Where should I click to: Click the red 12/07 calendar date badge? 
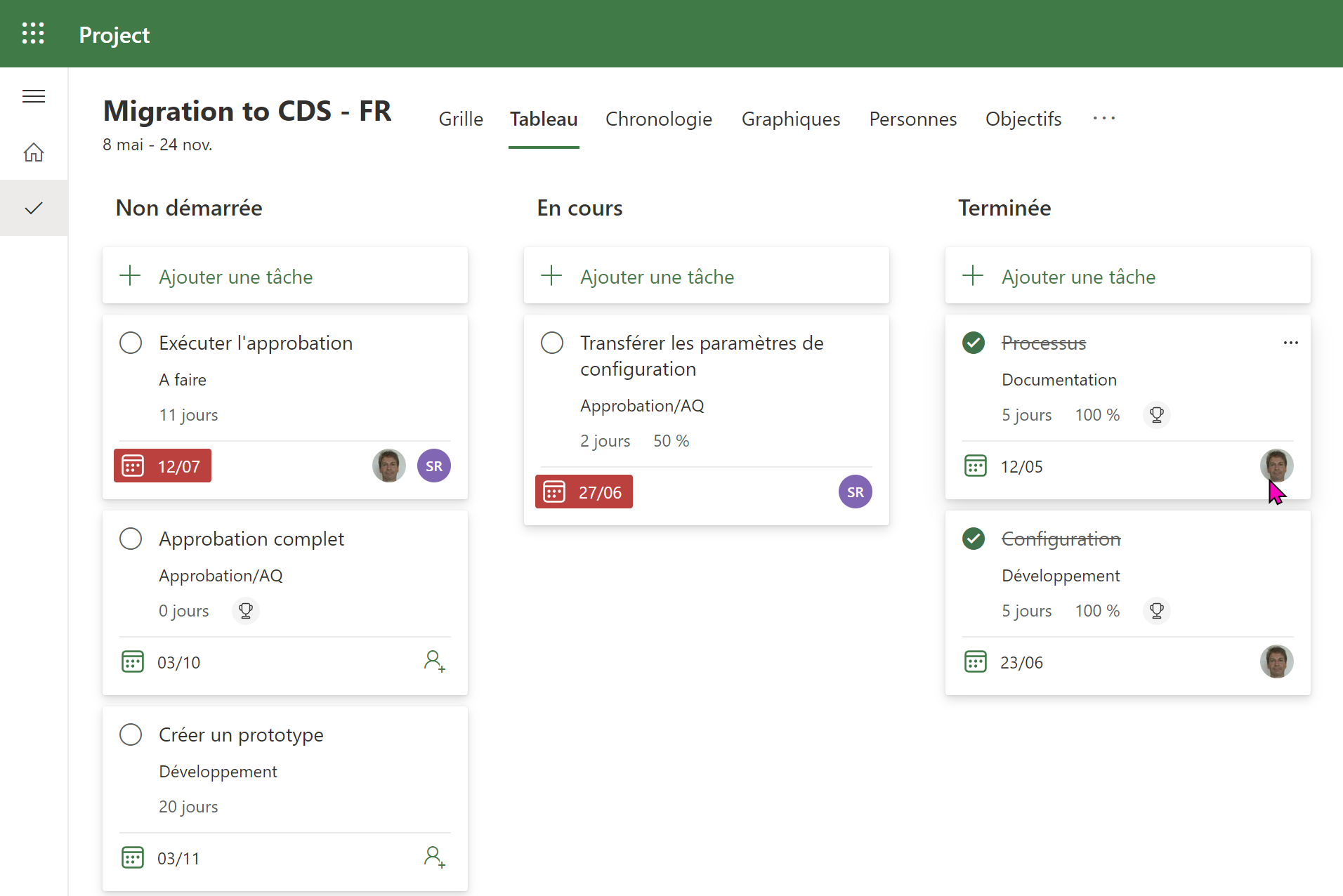(162, 465)
